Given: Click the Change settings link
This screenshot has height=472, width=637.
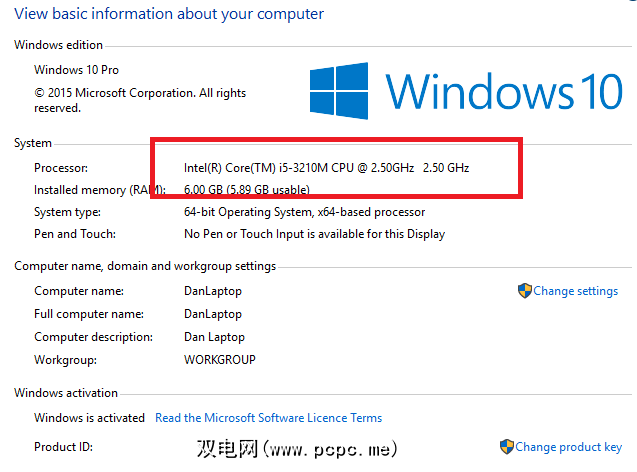Looking at the screenshot, I should coord(575,291).
